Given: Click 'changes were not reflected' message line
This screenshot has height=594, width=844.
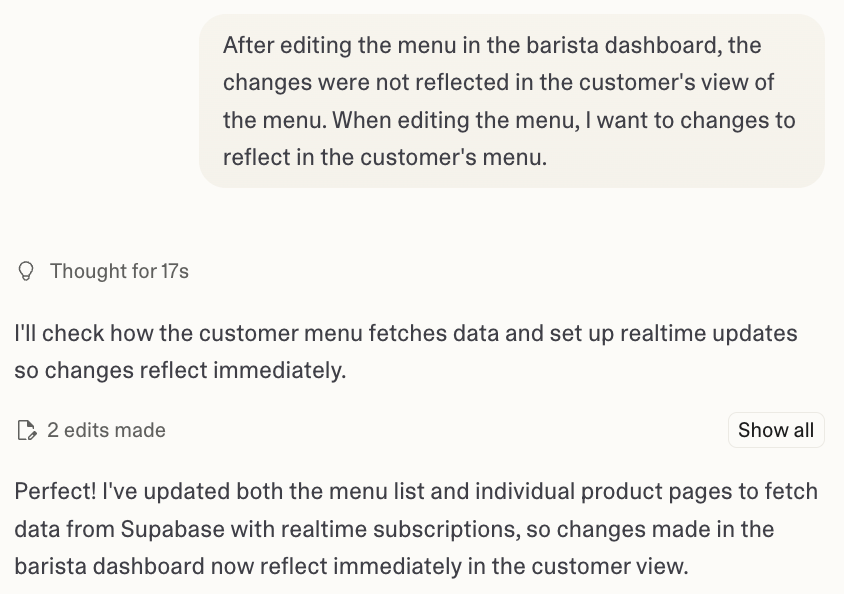Looking at the screenshot, I should tap(350, 82).
